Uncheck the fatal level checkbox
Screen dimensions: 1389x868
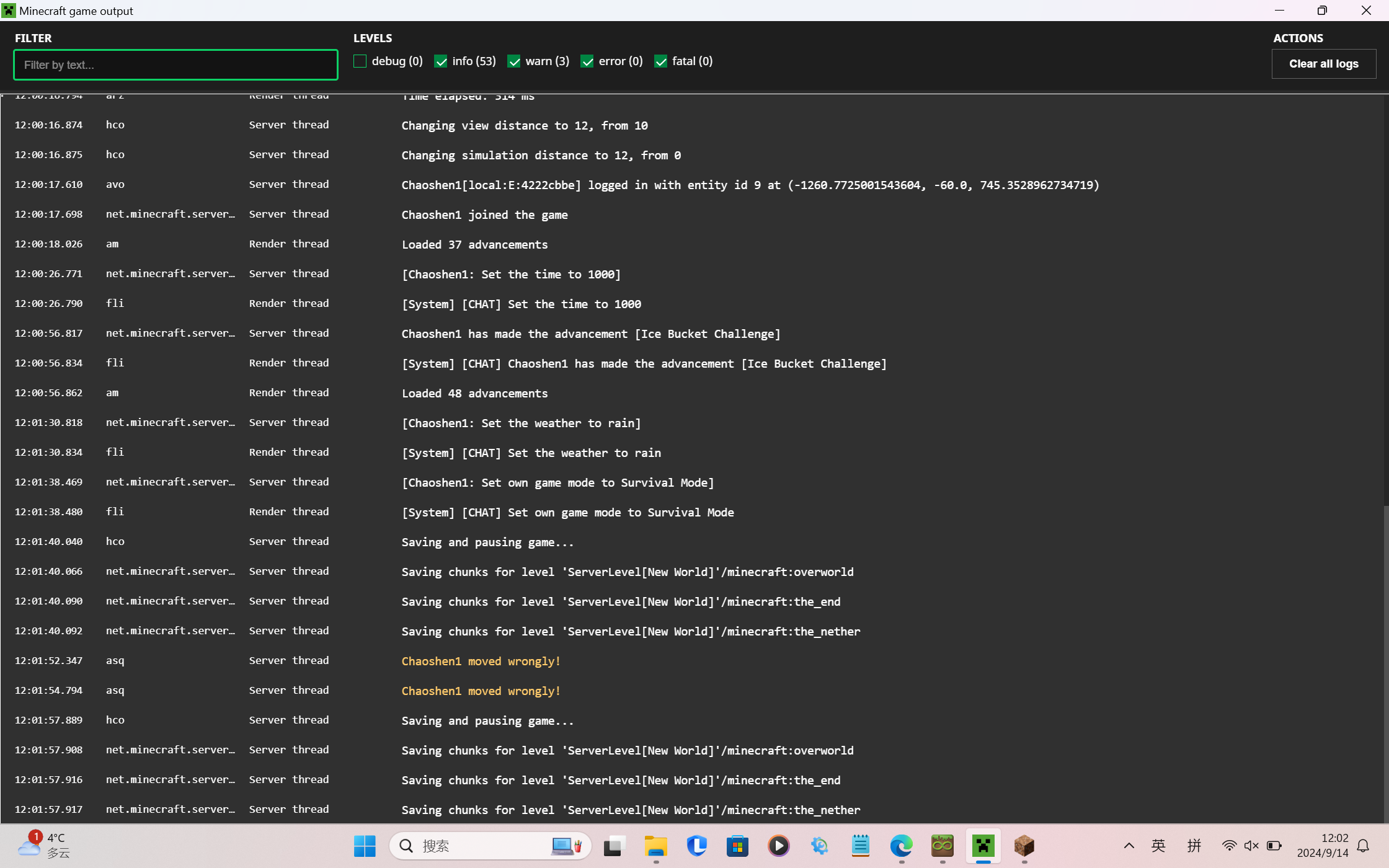[x=661, y=61]
